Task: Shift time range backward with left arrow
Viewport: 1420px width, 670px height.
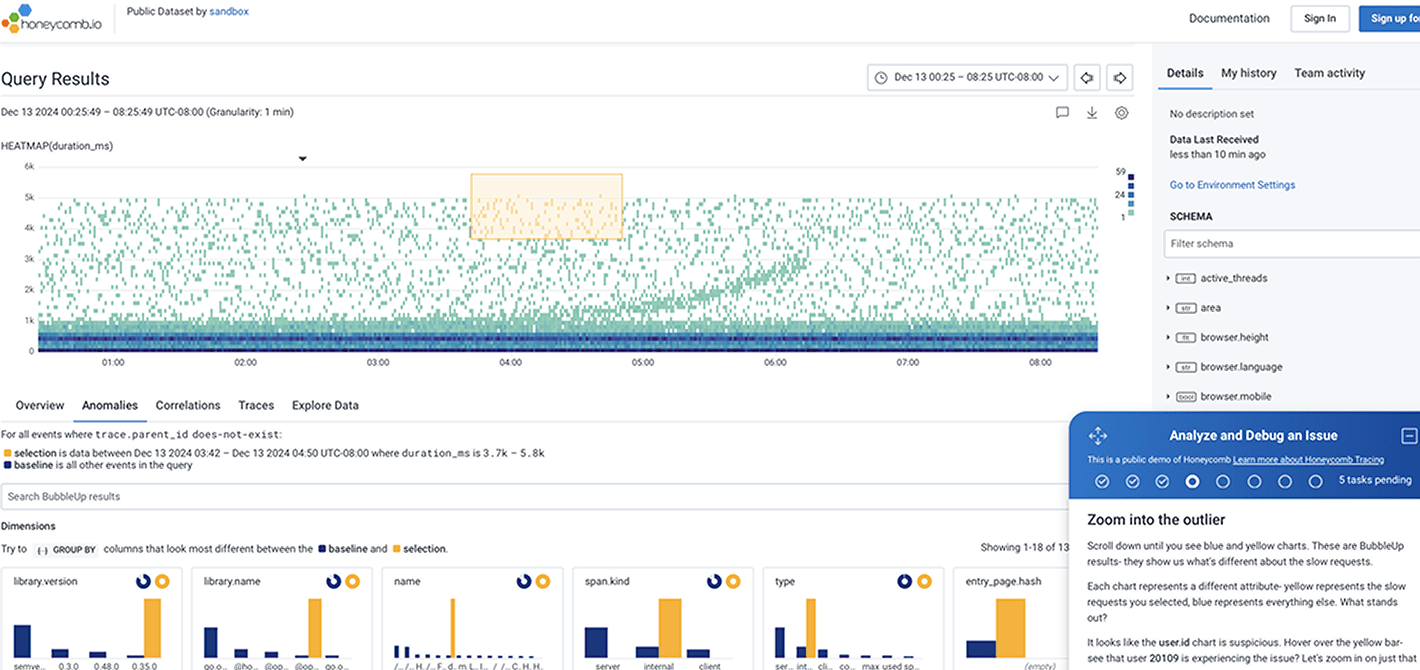Action: 1087,77
